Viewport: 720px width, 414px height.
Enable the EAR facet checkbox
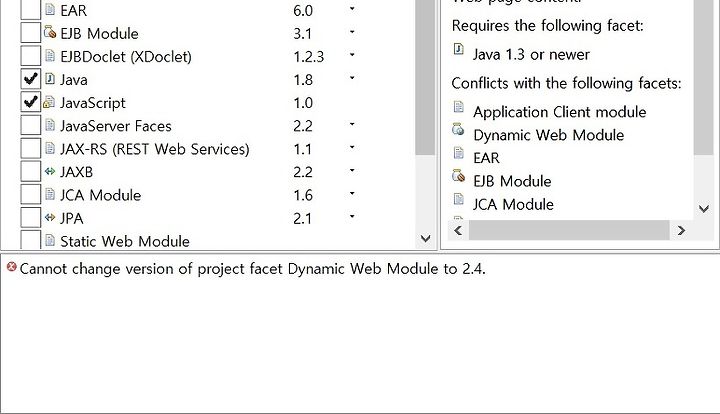(x=31, y=10)
